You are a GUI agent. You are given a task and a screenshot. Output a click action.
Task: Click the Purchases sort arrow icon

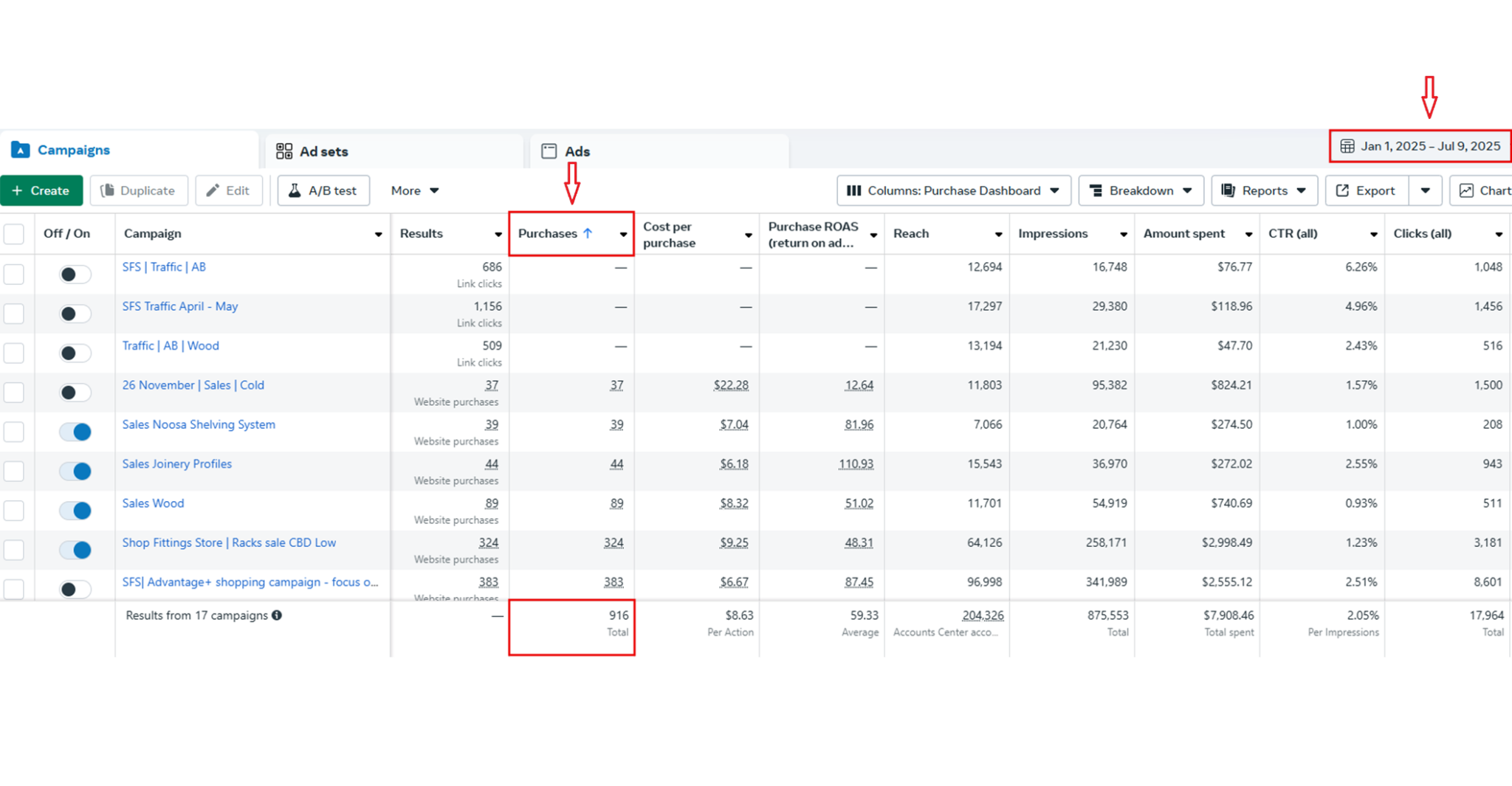click(588, 233)
